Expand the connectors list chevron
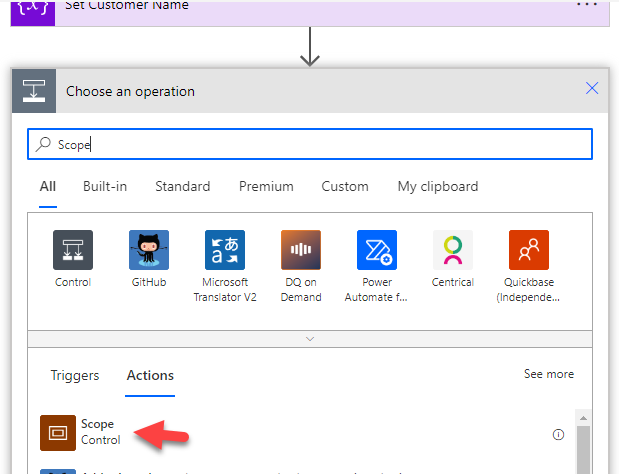Viewport: 619px width, 474px height. click(x=310, y=339)
